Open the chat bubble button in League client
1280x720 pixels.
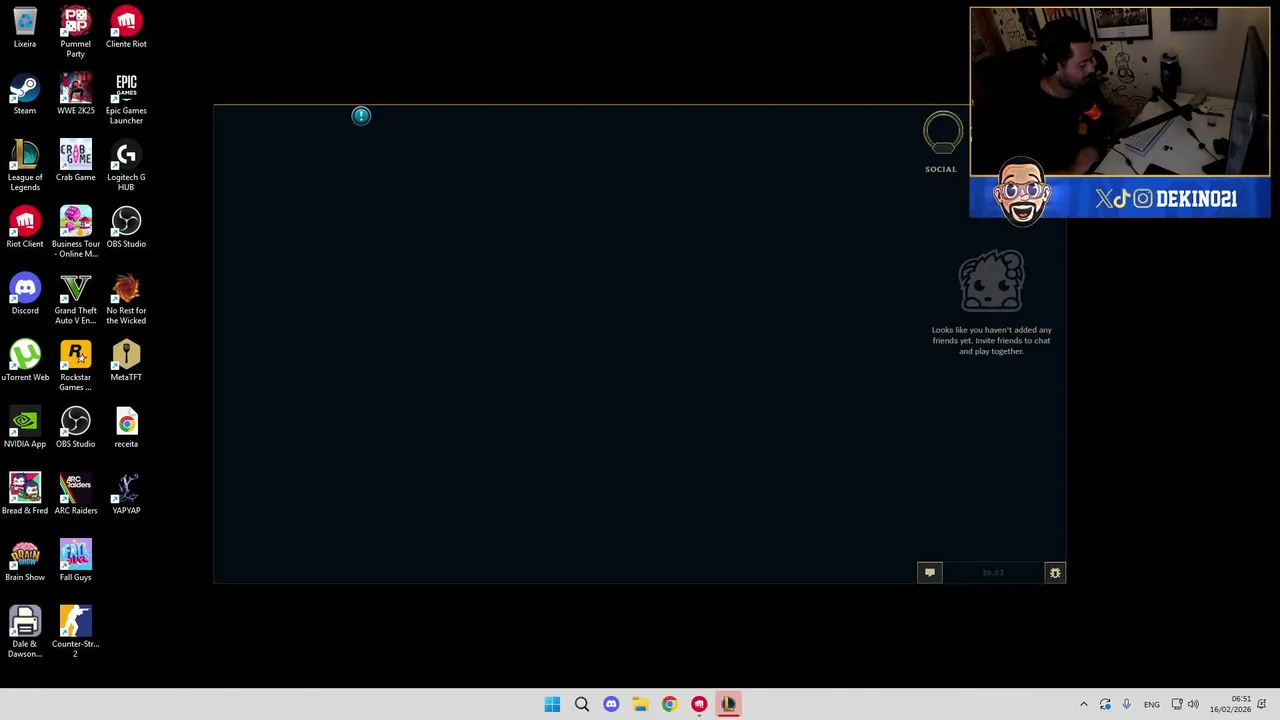click(930, 572)
